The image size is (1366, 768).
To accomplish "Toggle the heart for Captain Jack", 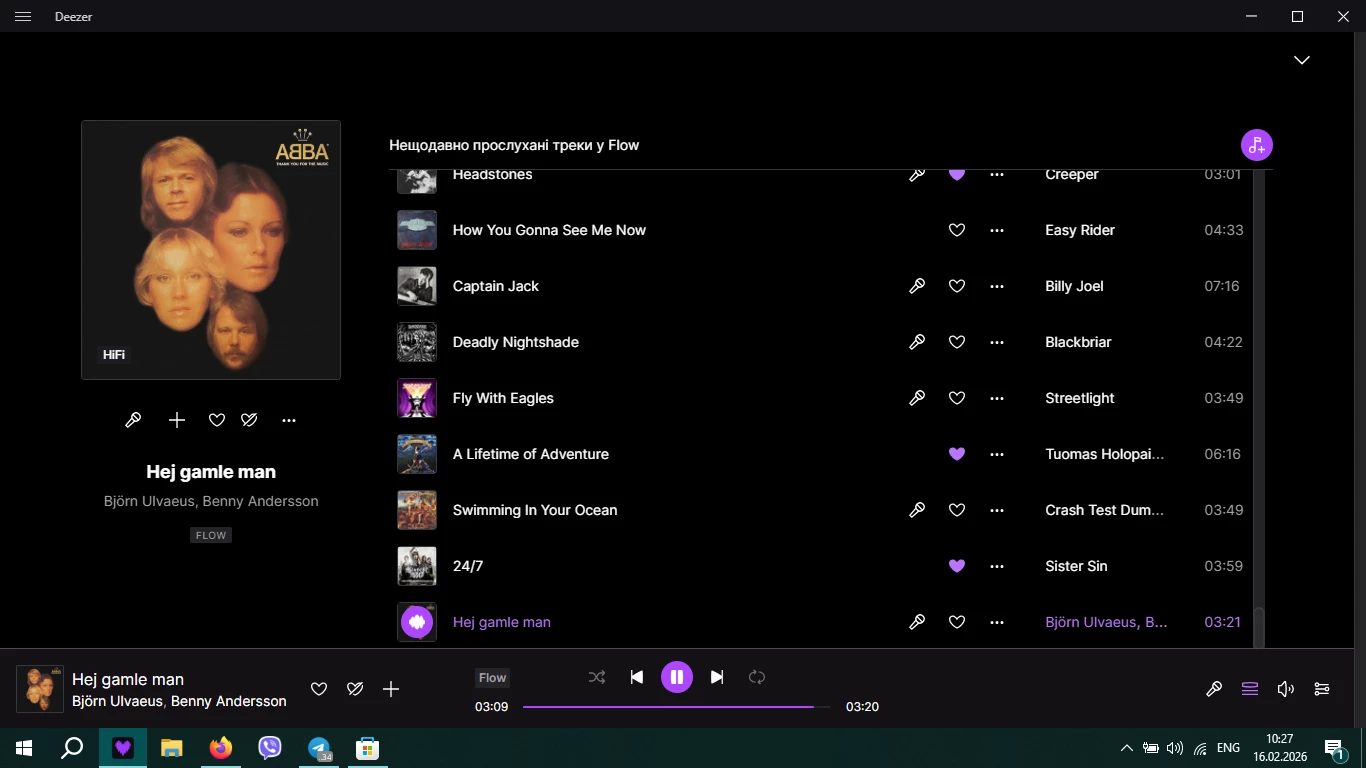I will point(957,286).
